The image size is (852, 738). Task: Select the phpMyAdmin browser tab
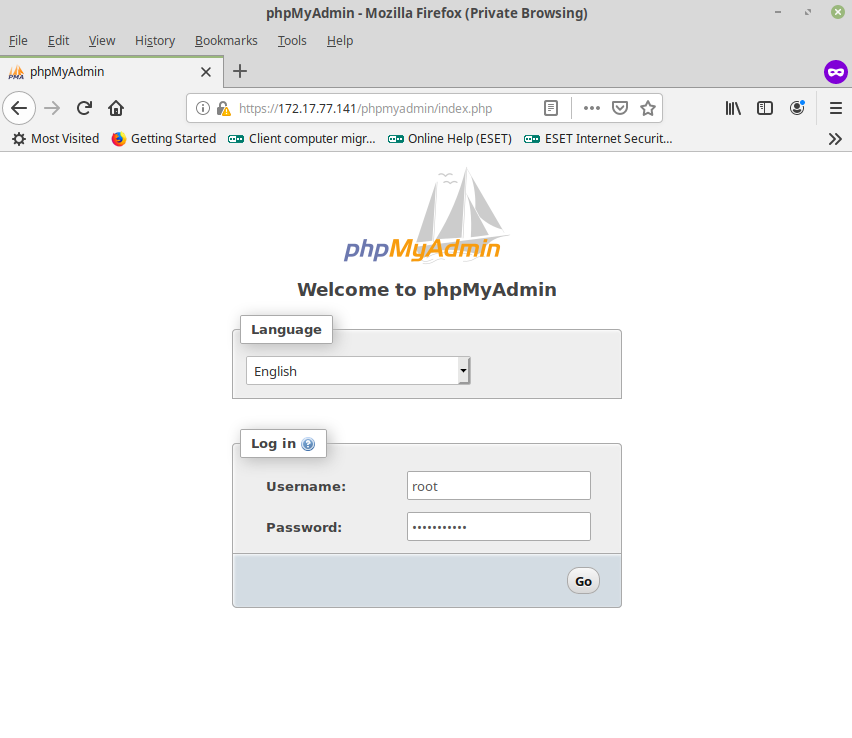point(111,72)
